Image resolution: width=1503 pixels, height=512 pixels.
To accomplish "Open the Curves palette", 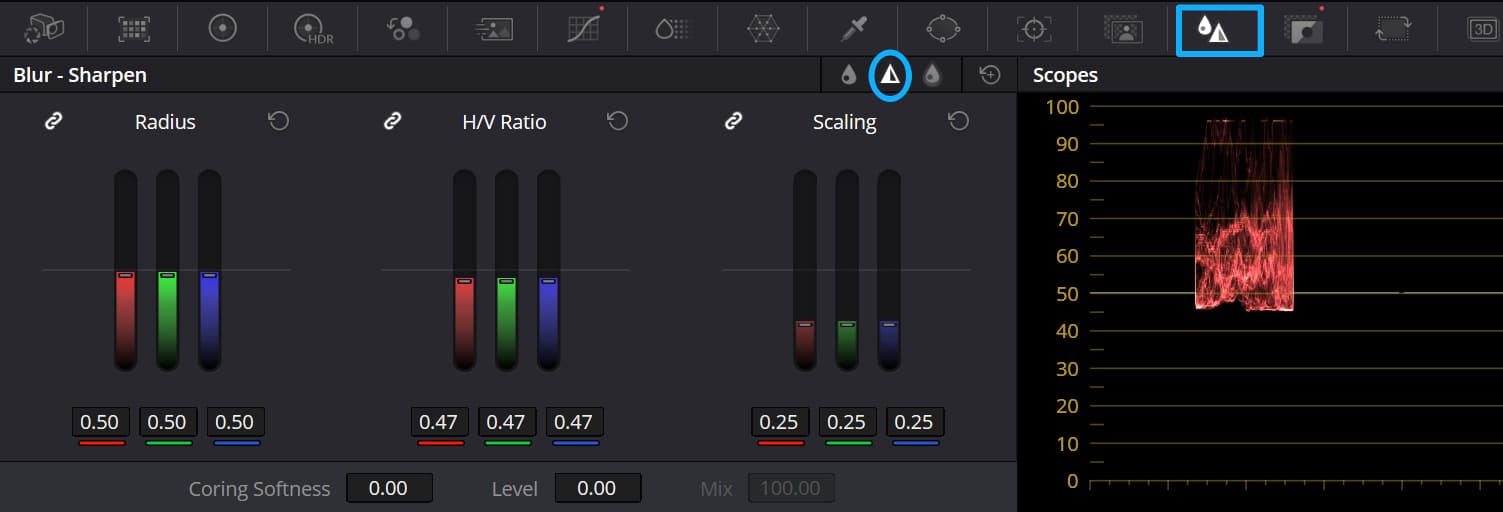I will coord(584,28).
